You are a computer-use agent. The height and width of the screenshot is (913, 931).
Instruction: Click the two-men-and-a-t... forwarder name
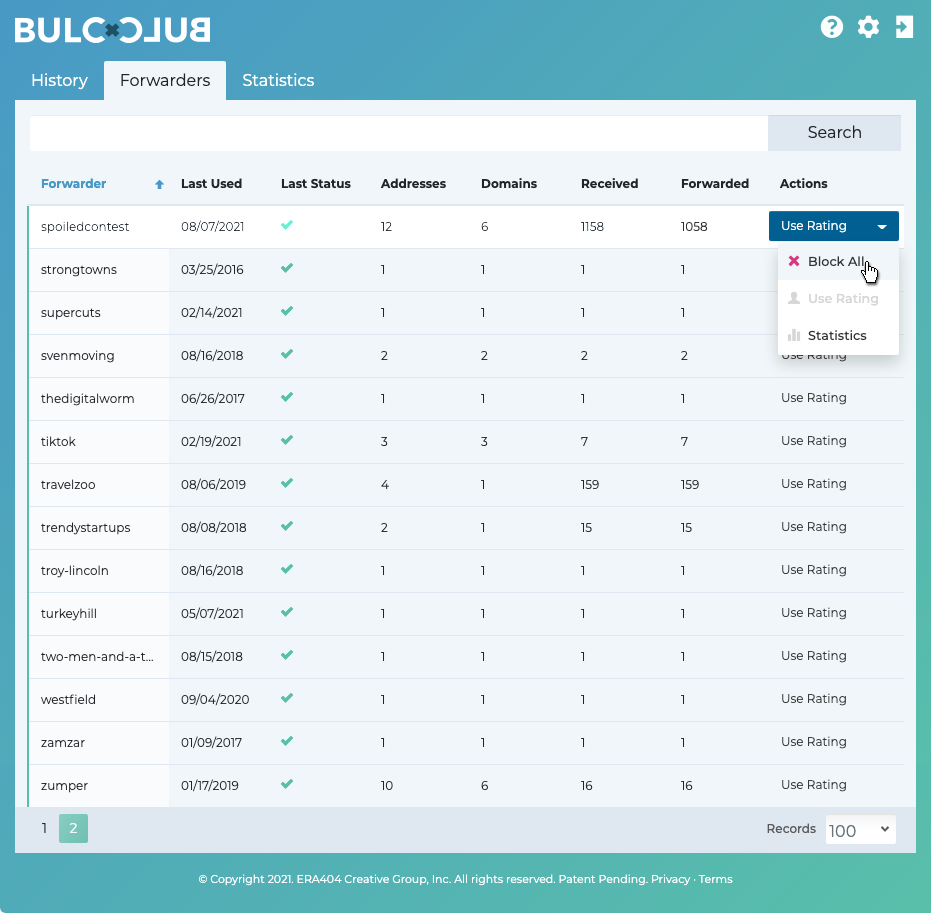pos(97,657)
